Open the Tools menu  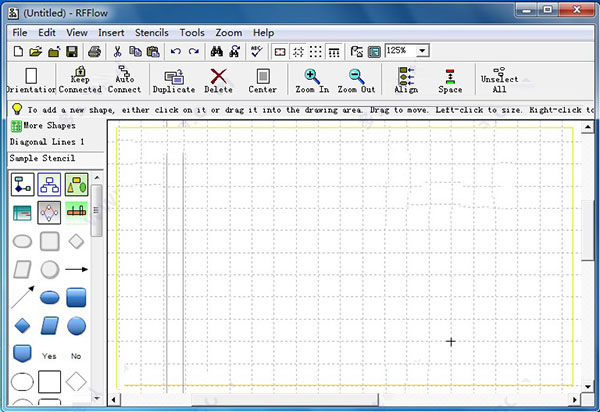tap(192, 33)
